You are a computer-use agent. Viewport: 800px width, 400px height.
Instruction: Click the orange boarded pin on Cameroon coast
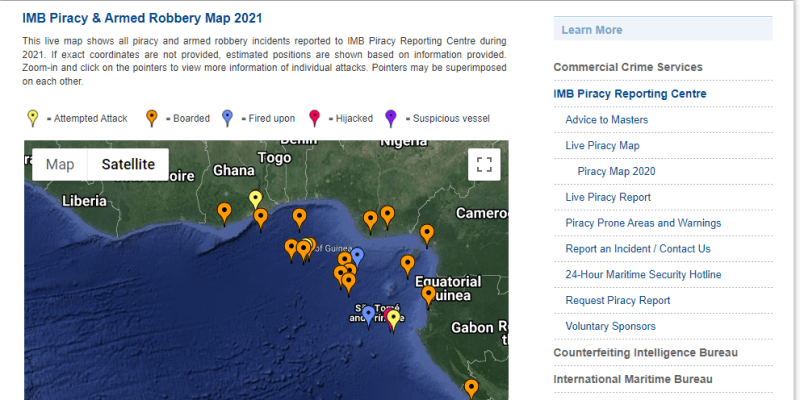tap(427, 234)
